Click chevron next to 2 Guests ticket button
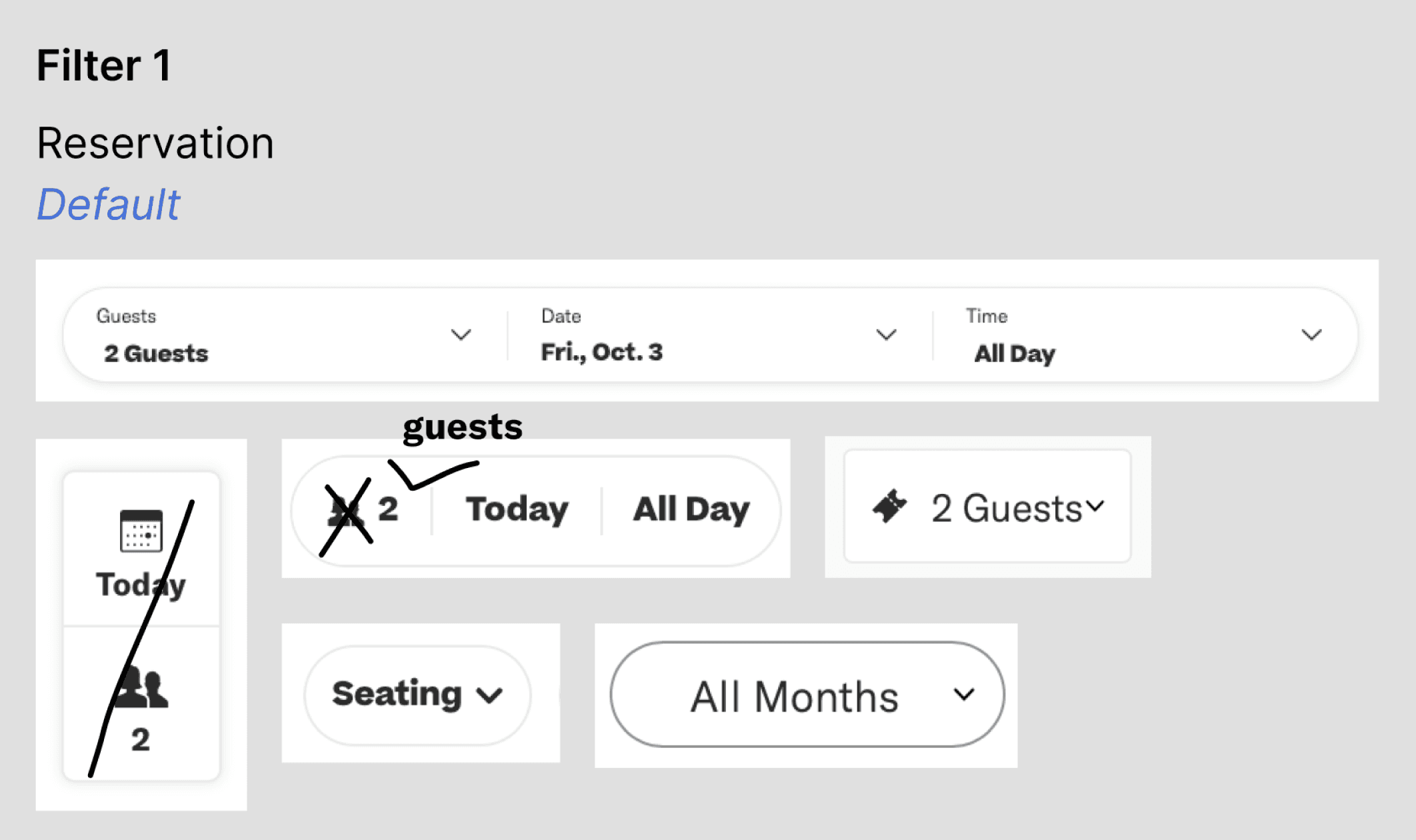Viewport: 1416px width, 840px height. [x=1095, y=506]
